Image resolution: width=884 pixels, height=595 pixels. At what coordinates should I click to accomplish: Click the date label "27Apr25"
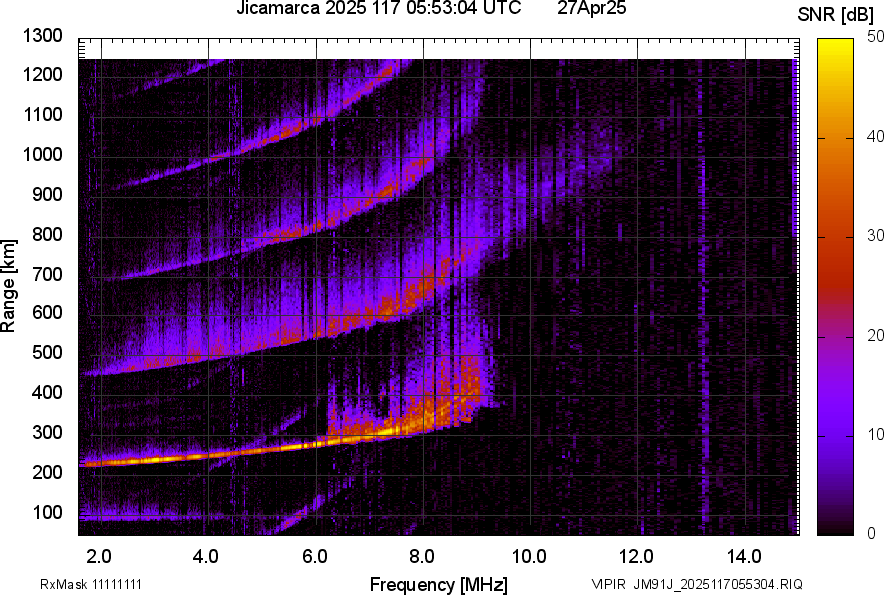[x=591, y=8]
